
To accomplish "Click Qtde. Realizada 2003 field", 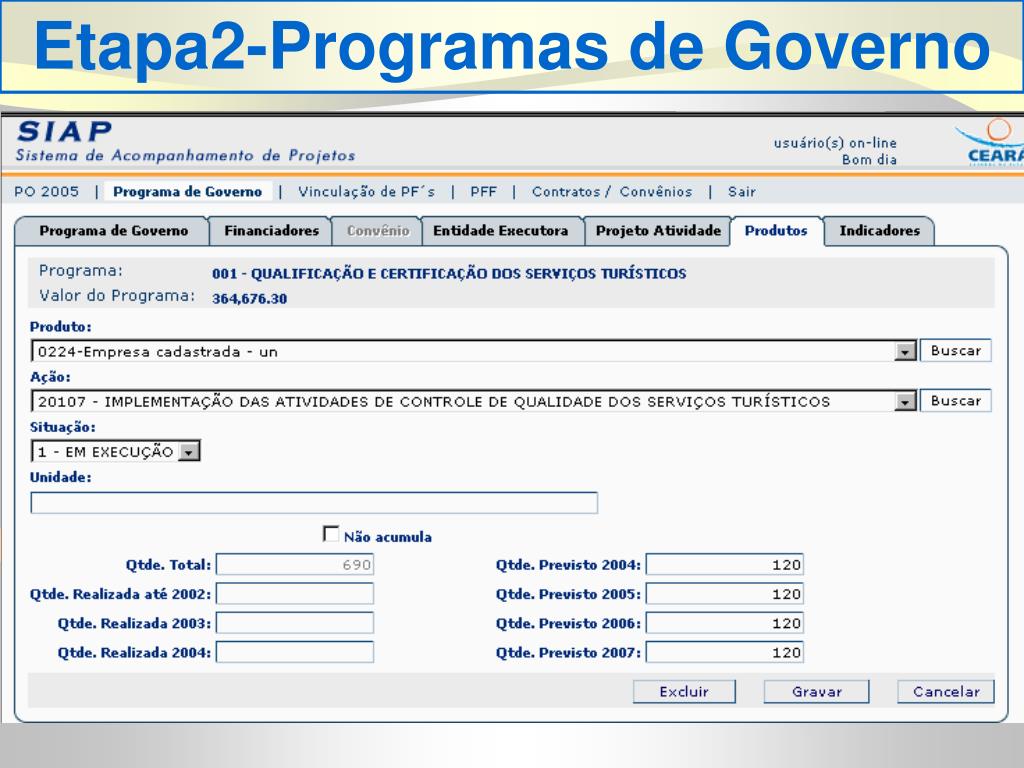I will pyautogui.click(x=295, y=623).
